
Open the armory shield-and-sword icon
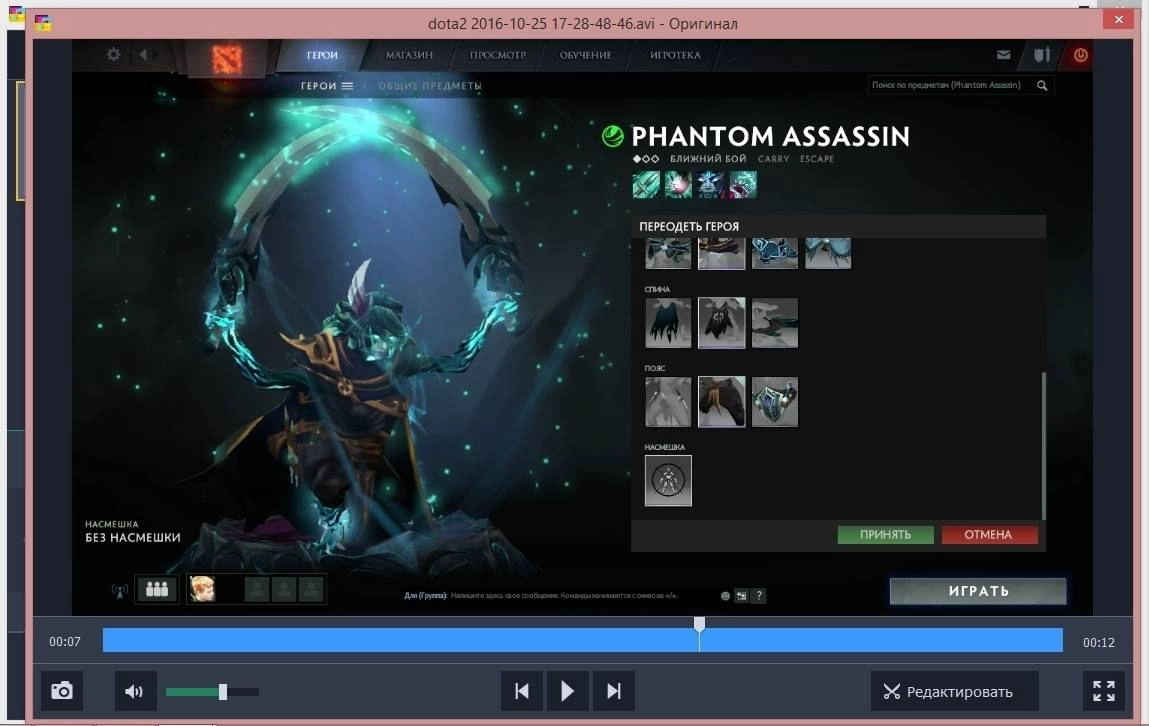(1042, 55)
